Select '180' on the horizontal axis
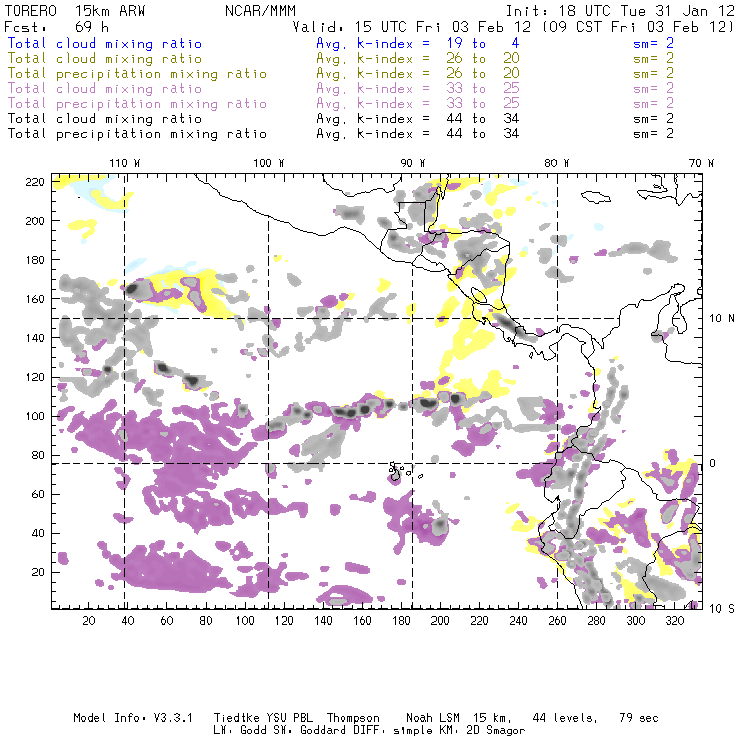Image resolution: width=740 pixels, height=740 pixels. 401,621
